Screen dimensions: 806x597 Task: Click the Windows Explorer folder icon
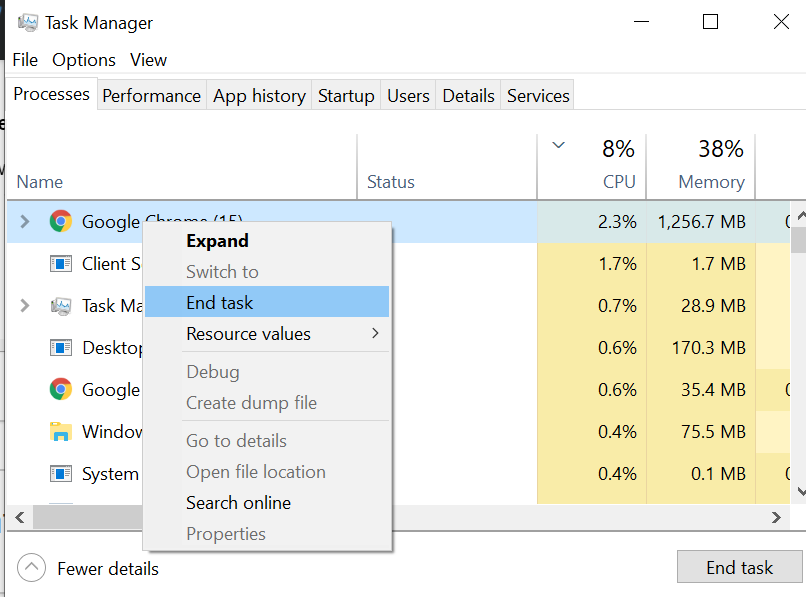tap(61, 432)
